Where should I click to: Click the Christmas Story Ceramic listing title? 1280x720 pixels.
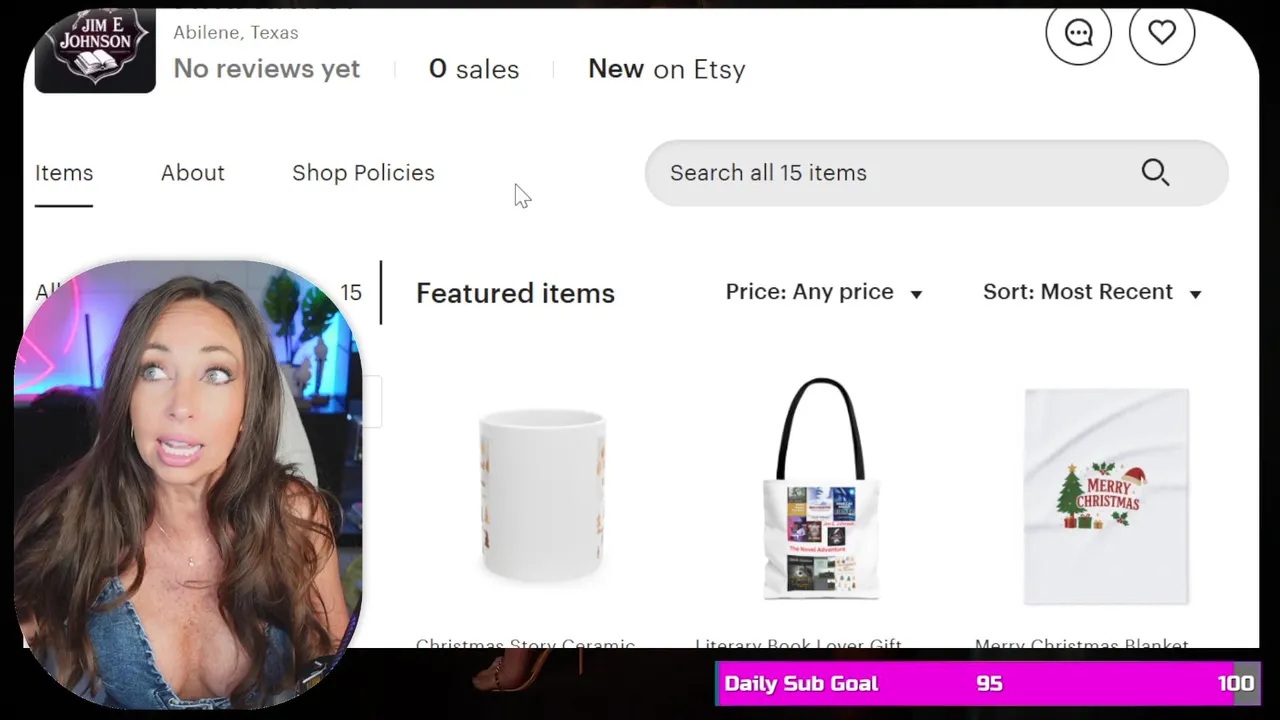(525, 643)
